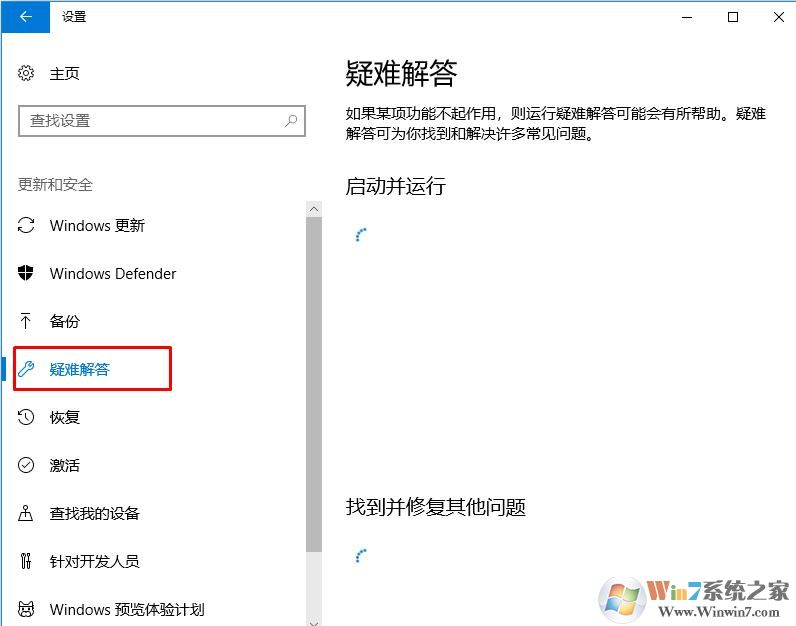Click the sidebar scrollbar thumb
This screenshot has height=626, width=796.
point(314,384)
